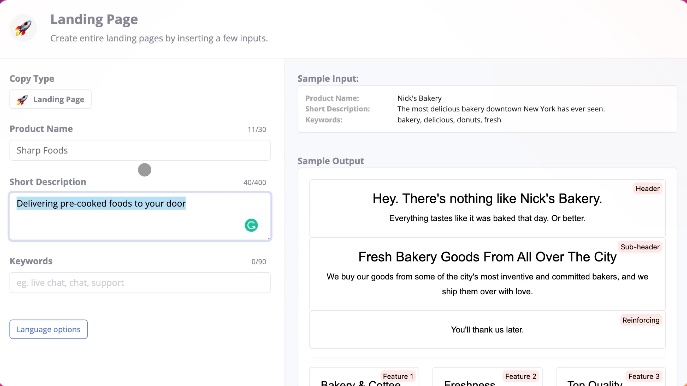Click 'Hey. There's nothing like Nick's Bakery.' headline

(487, 198)
